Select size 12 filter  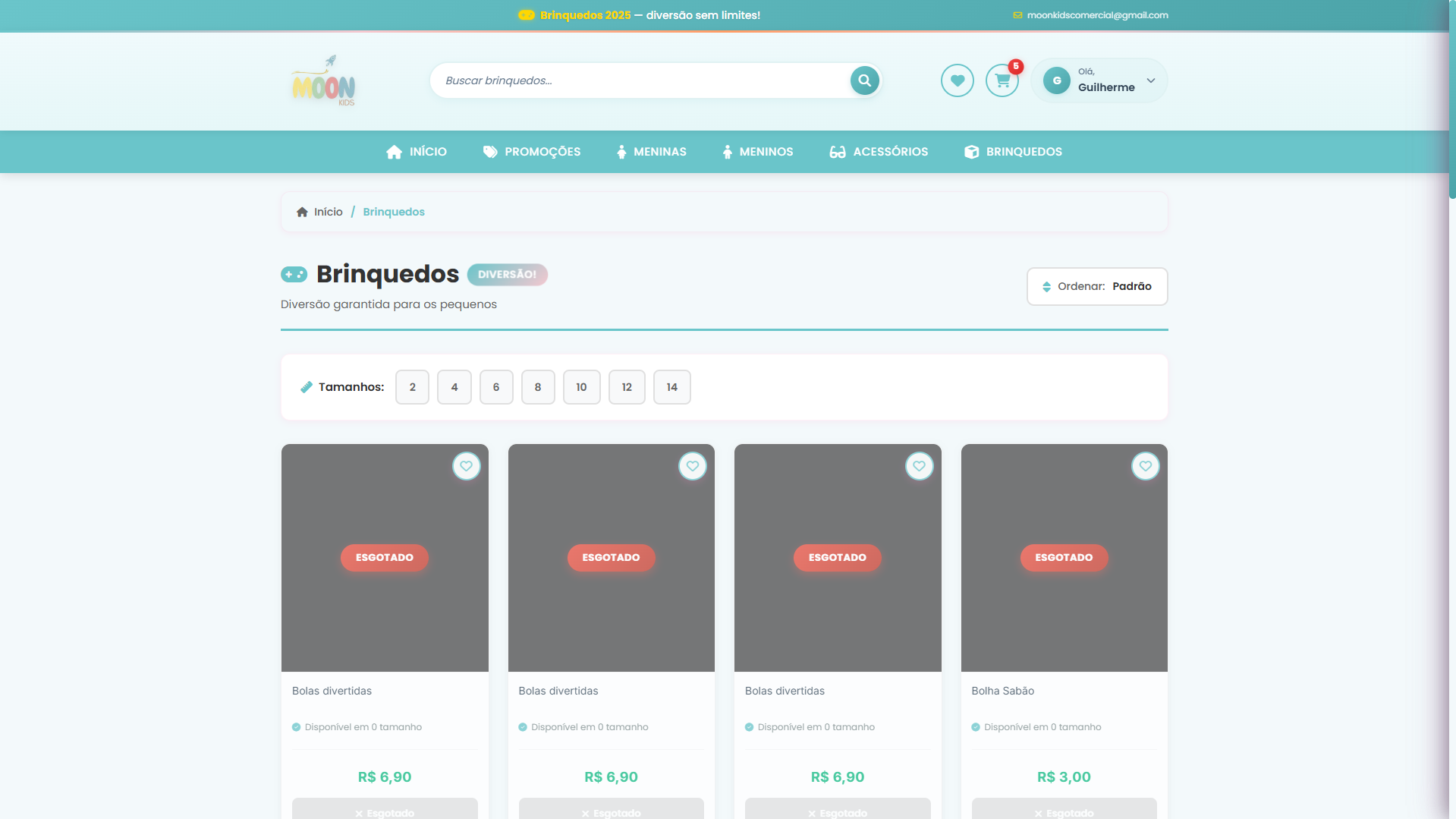(x=627, y=387)
